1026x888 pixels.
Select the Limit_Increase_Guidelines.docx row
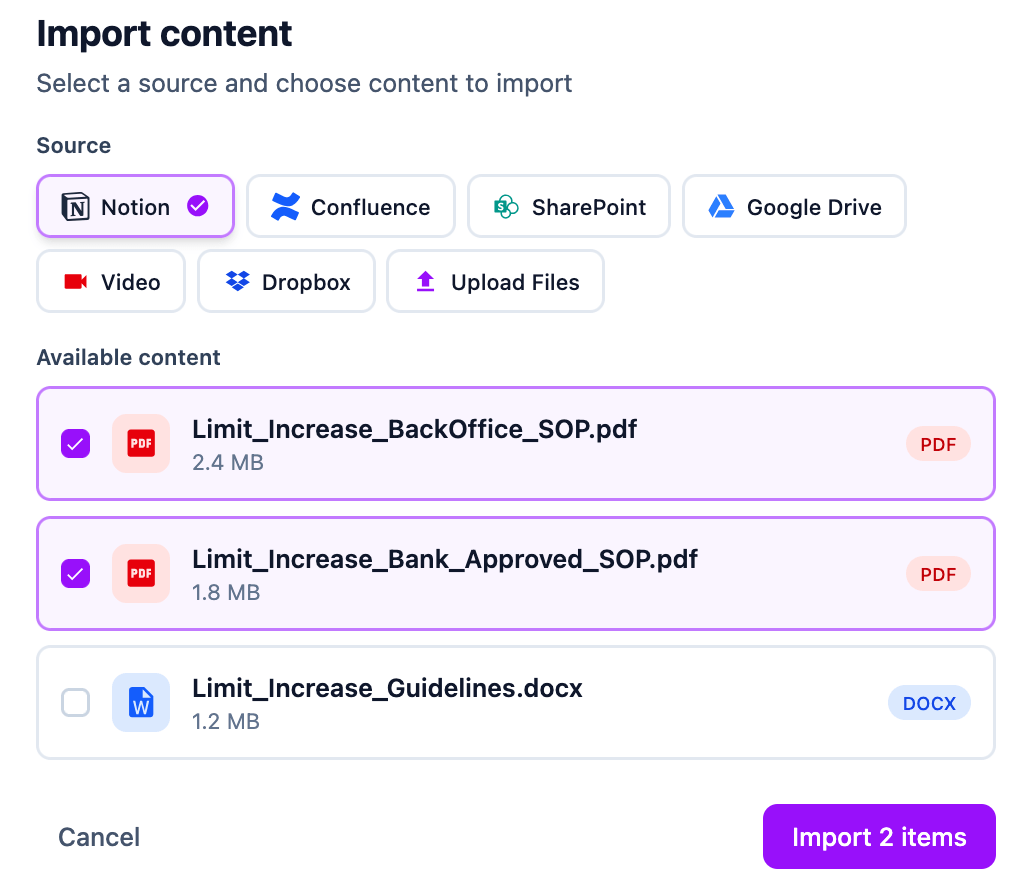(x=516, y=702)
